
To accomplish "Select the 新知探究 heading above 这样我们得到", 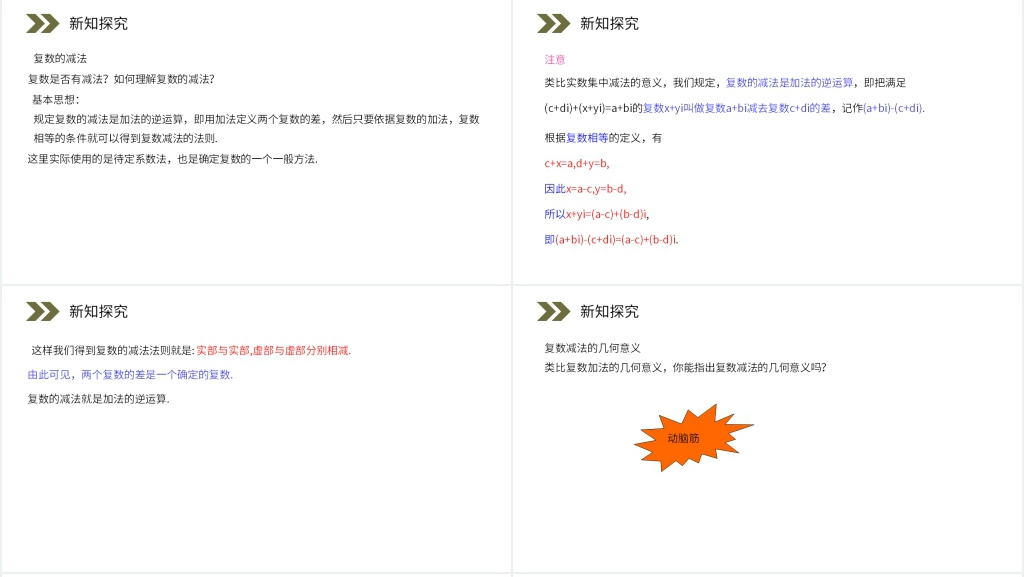I will (x=99, y=311).
